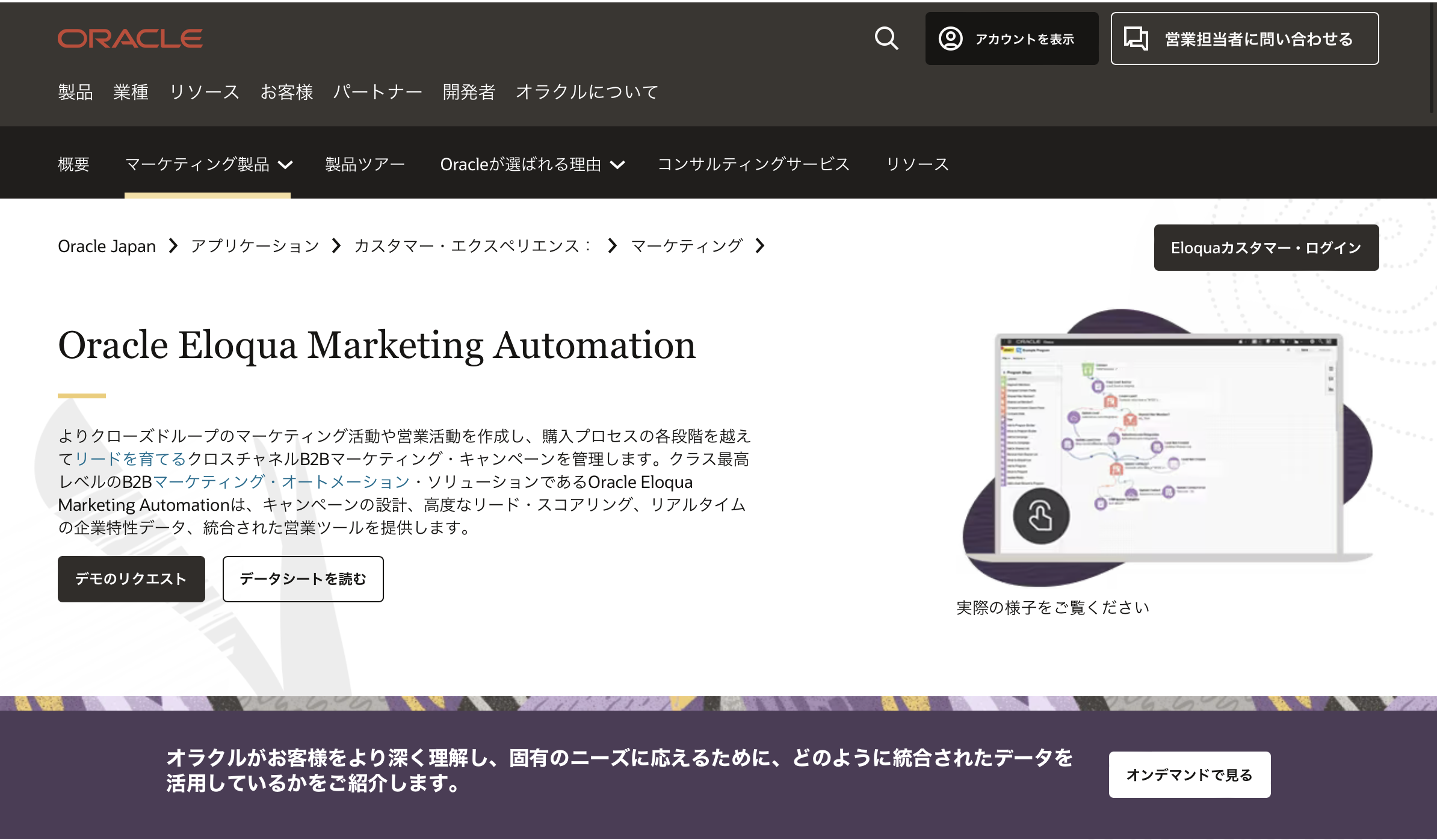Open the オラクルについて menu
The width and height of the screenshot is (1437, 840).
pos(587,92)
